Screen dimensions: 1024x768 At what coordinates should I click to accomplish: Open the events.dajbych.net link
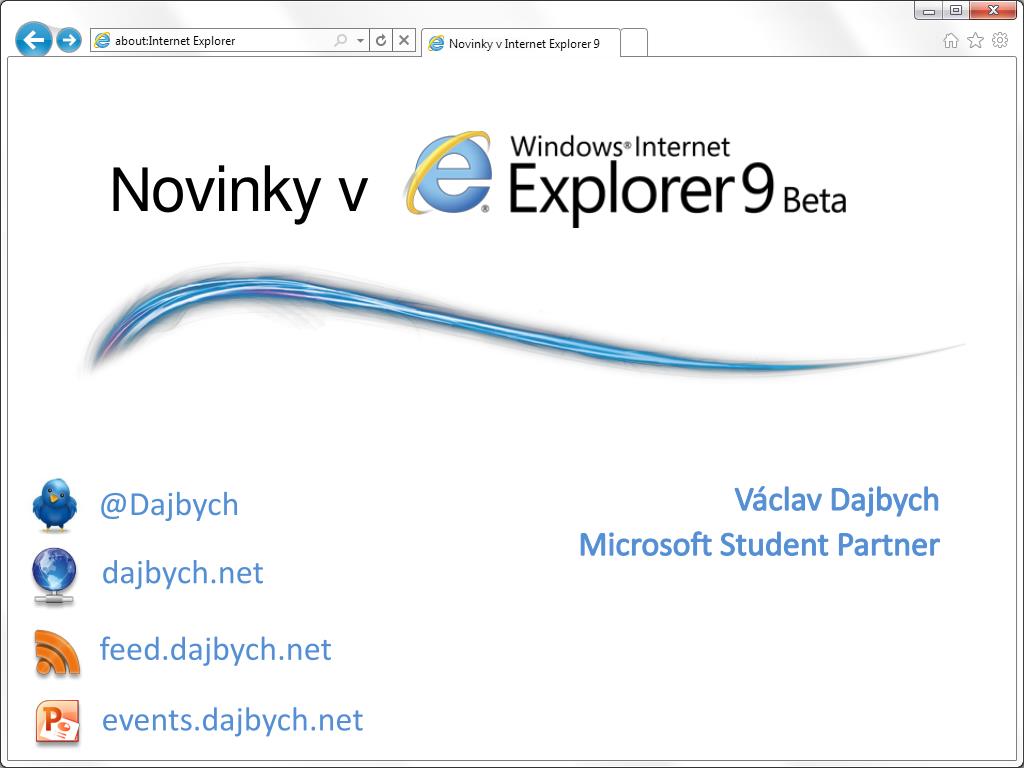click(232, 720)
